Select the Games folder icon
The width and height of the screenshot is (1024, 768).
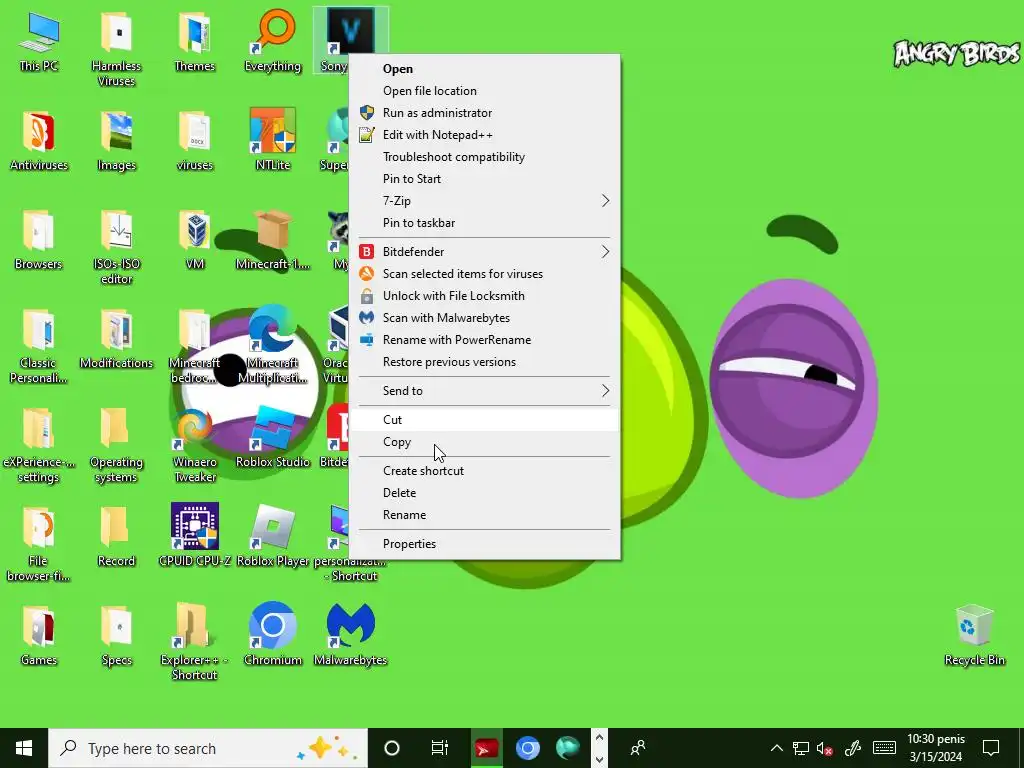39,633
